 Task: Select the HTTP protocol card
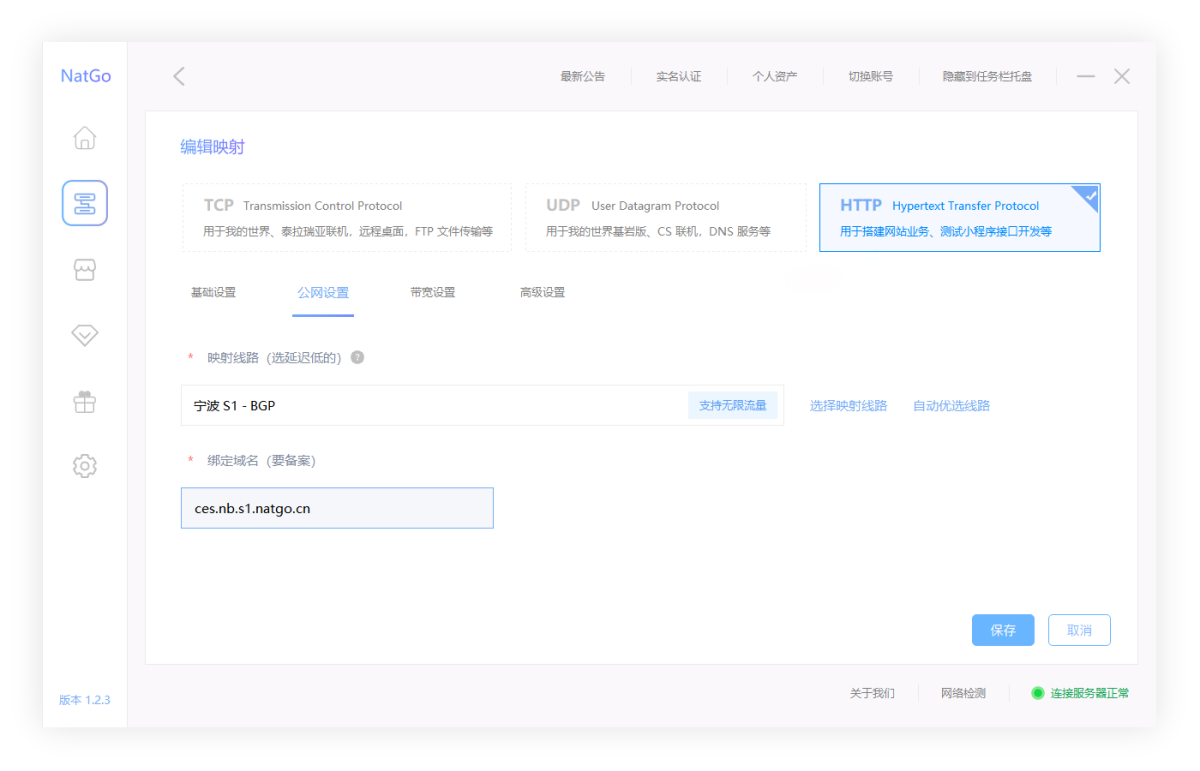[x=959, y=217]
